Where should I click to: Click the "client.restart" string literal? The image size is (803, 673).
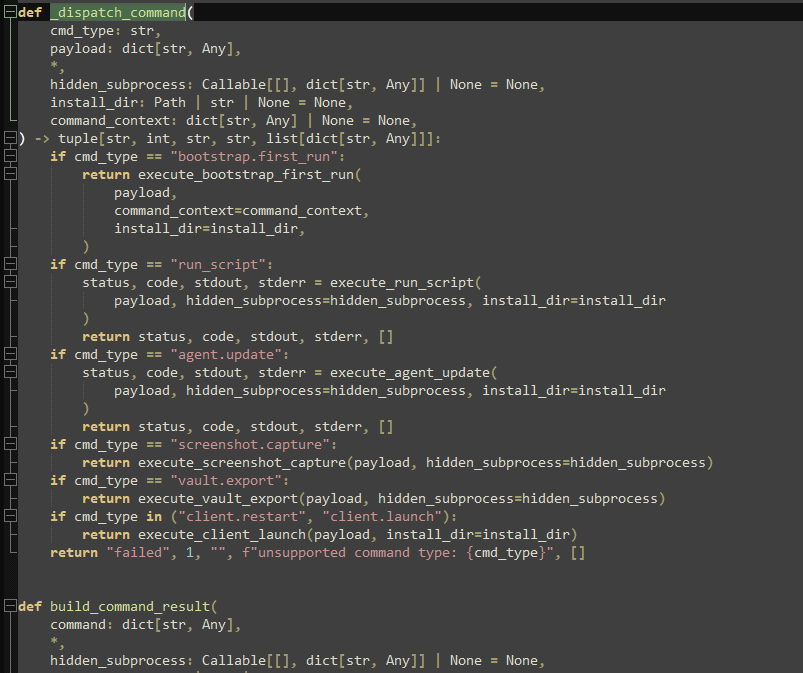tap(242, 516)
